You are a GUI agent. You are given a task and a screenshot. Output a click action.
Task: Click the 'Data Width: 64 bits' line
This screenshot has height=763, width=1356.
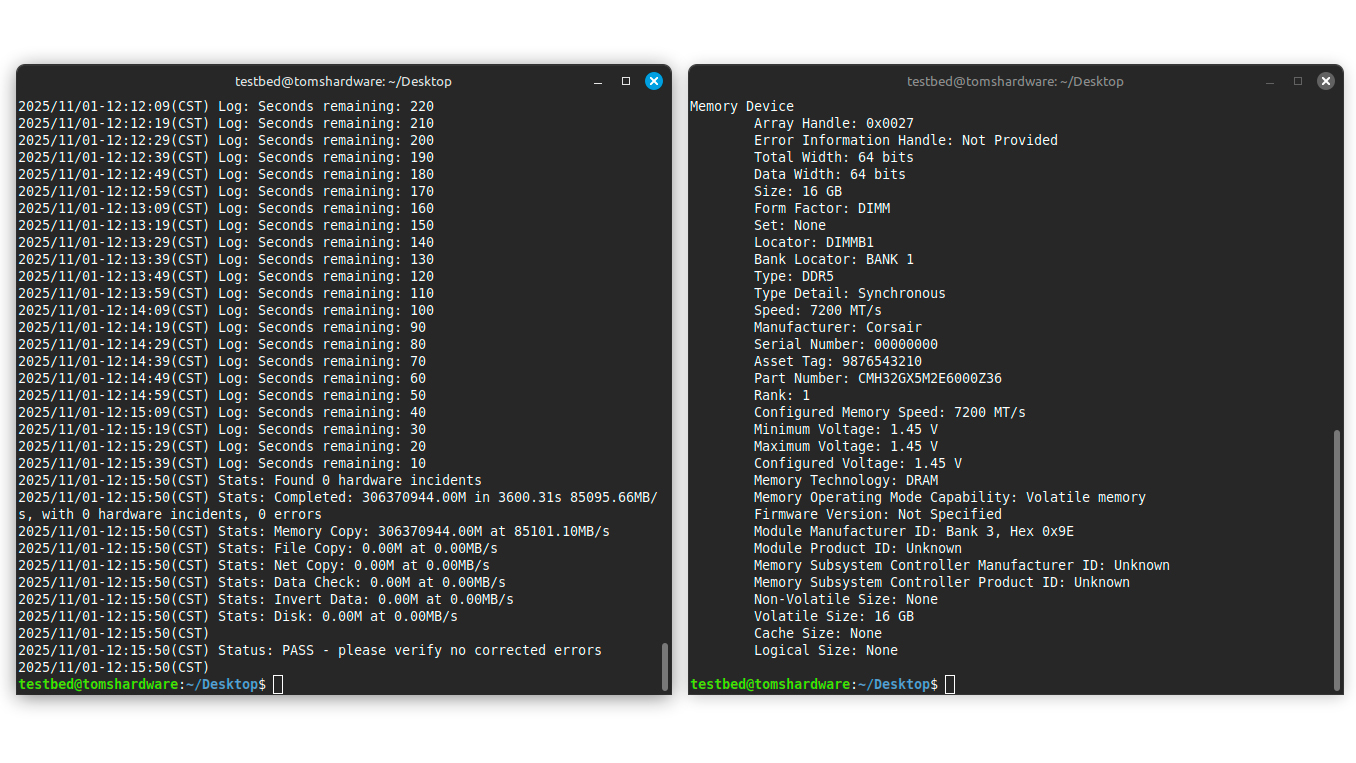click(x=830, y=174)
